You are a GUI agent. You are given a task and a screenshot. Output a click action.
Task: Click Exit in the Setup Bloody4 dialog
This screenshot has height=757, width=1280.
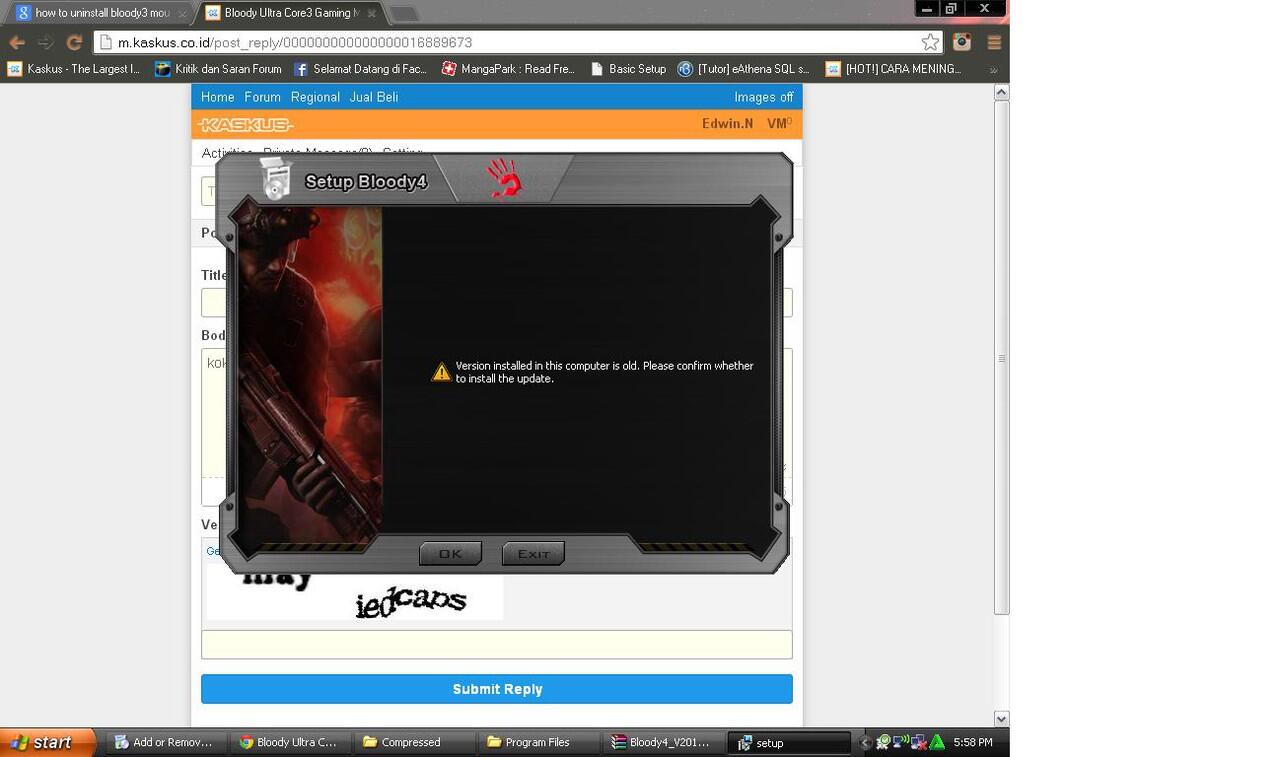tap(533, 553)
